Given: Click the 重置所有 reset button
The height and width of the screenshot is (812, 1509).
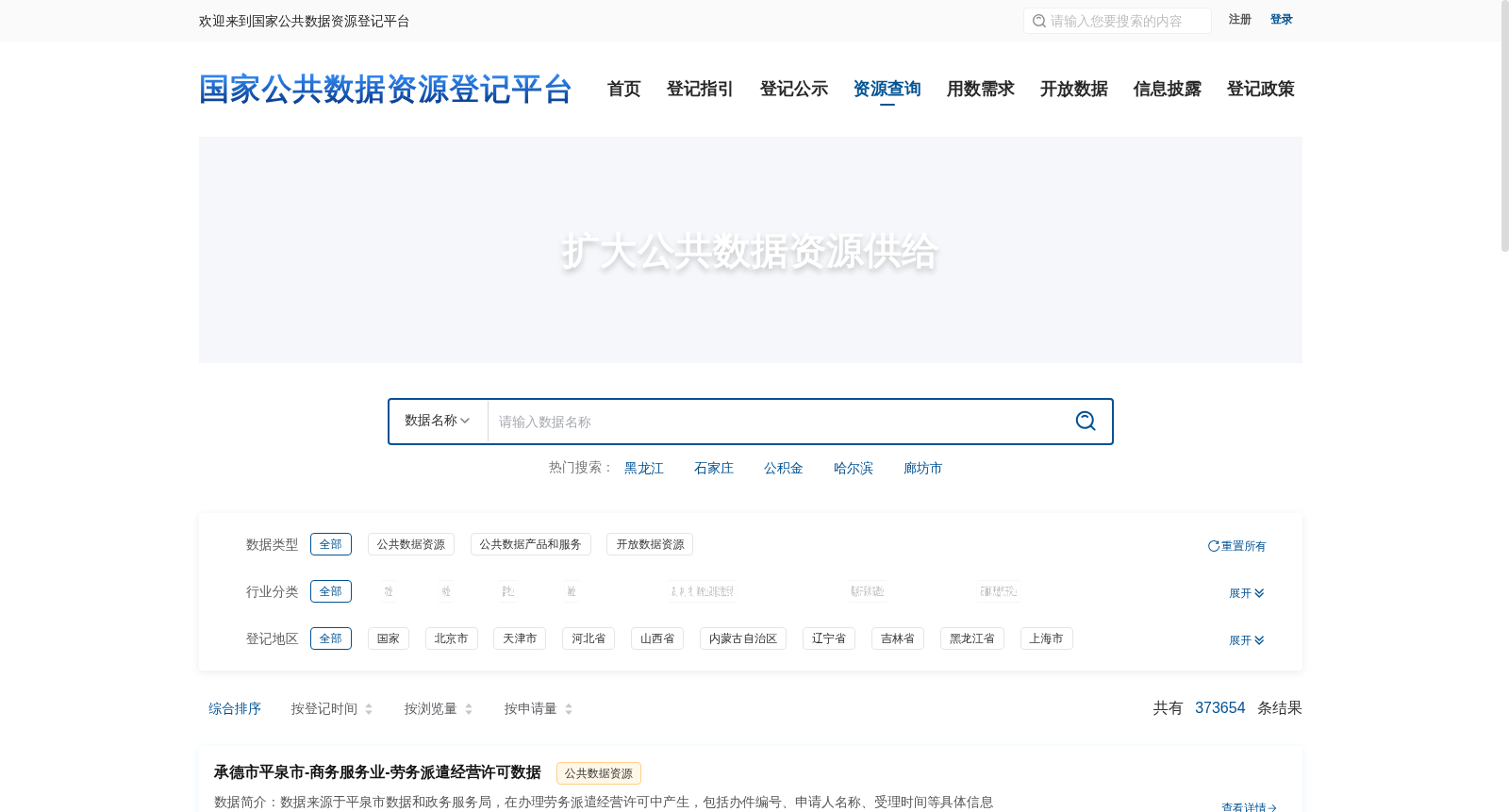Looking at the screenshot, I should coord(1237,546).
